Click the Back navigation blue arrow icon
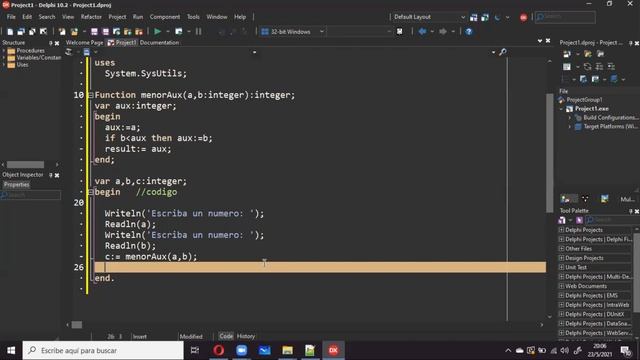The width and height of the screenshot is (640, 360). coord(422,31)
